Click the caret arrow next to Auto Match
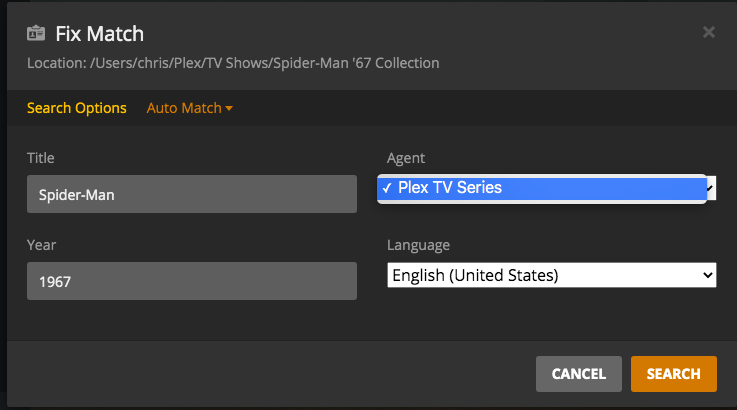Viewport: 737px width, 410px height. point(229,108)
